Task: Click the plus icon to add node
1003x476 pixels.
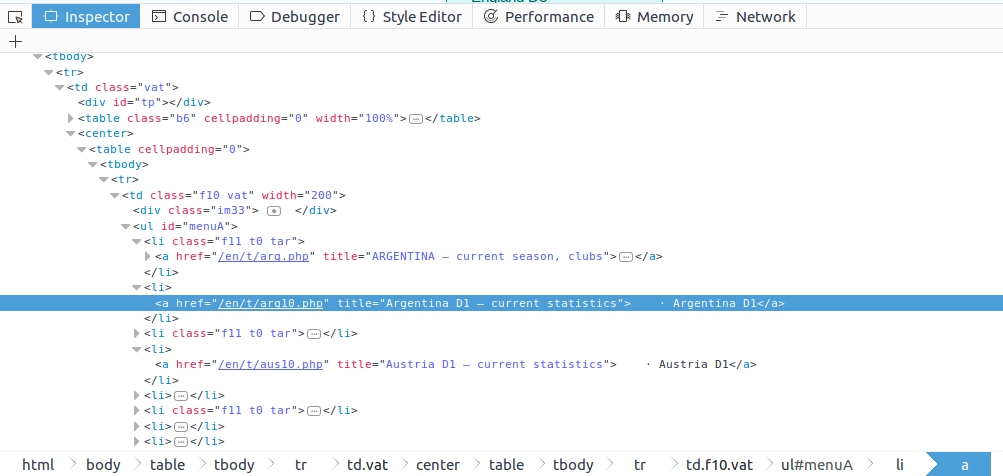Action: [x=15, y=42]
